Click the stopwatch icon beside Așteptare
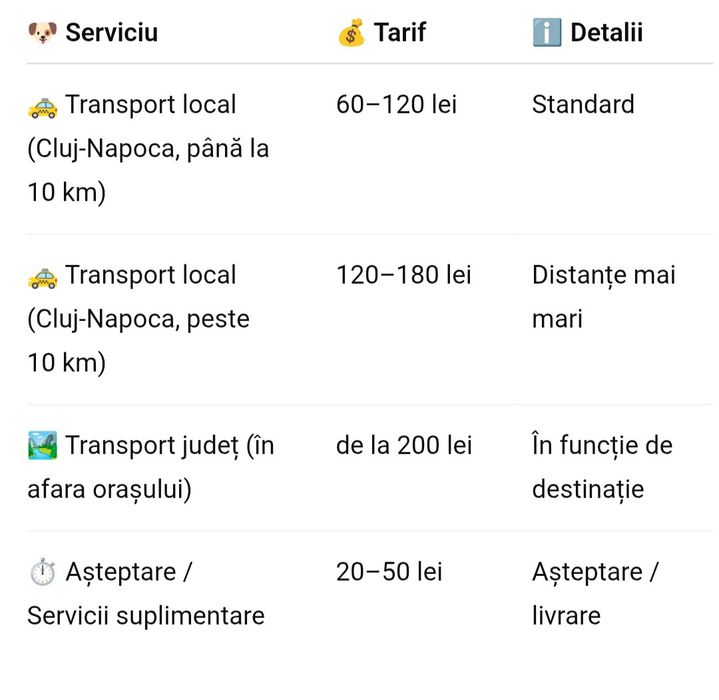The height and width of the screenshot is (700, 719). [43, 573]
